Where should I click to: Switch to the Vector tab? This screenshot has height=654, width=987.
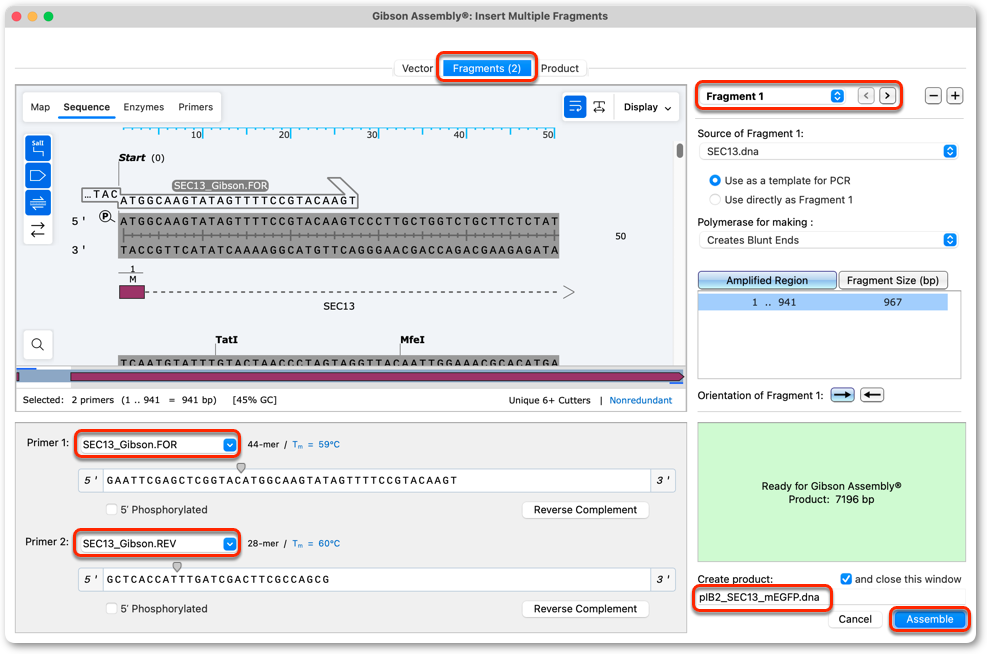[417, 68]
